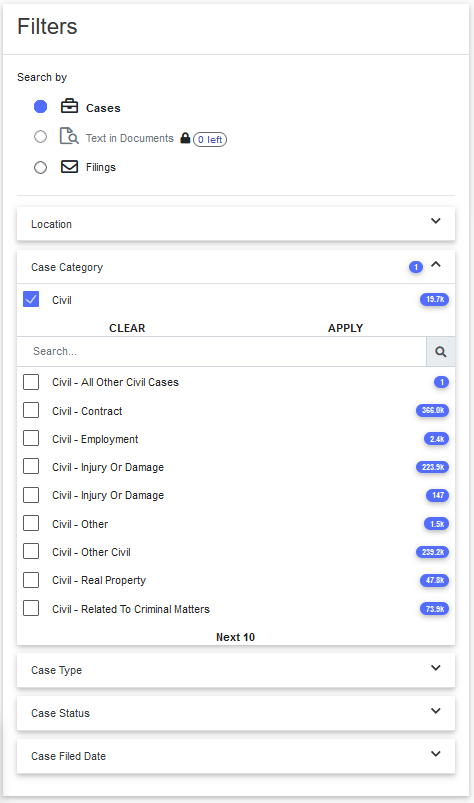Expand the Location filter chevron

[436, 221]
